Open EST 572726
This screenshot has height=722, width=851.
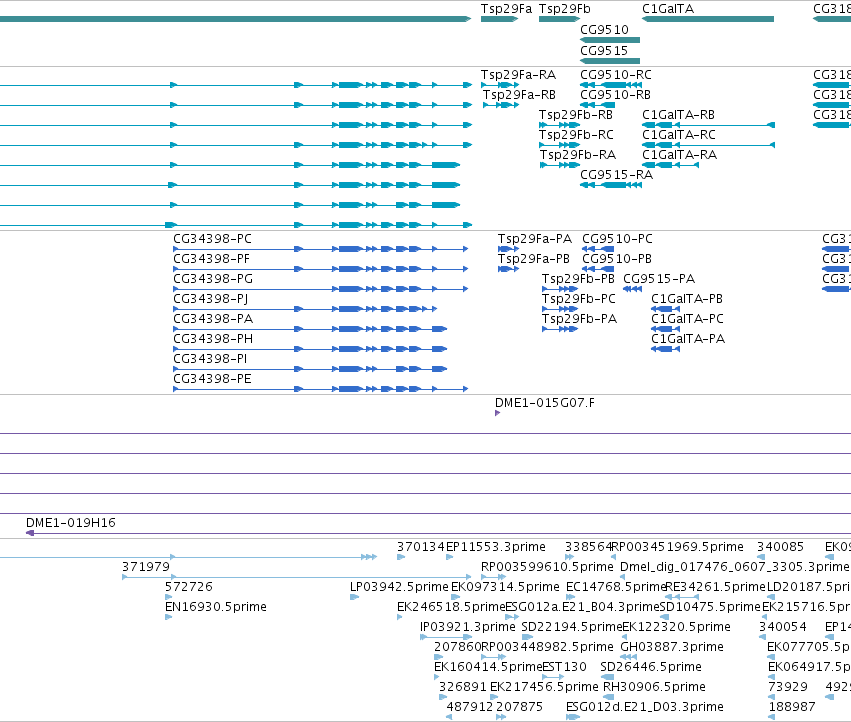click(x=188, y=587)
